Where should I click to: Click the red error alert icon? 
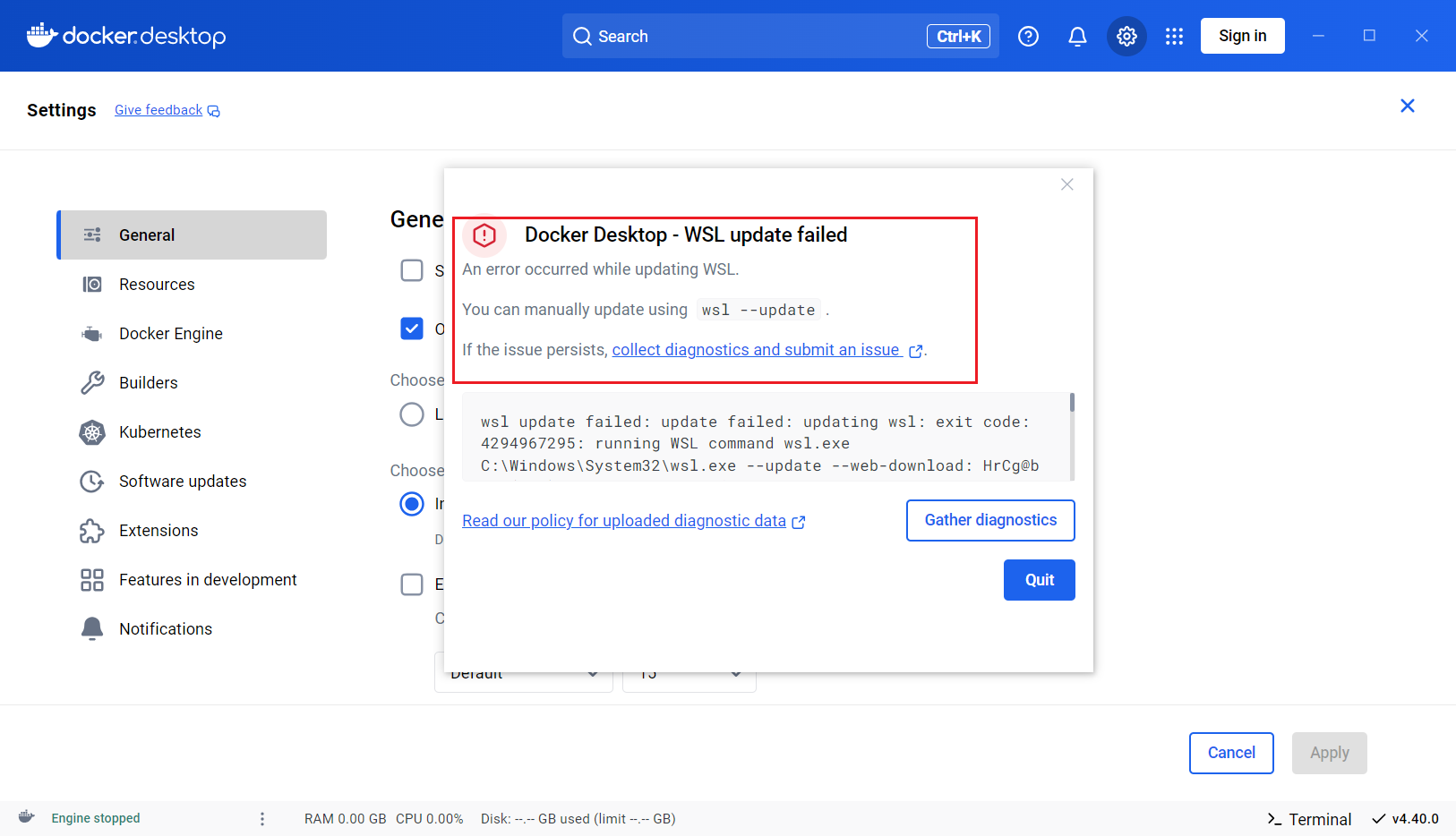pos(484,235)
